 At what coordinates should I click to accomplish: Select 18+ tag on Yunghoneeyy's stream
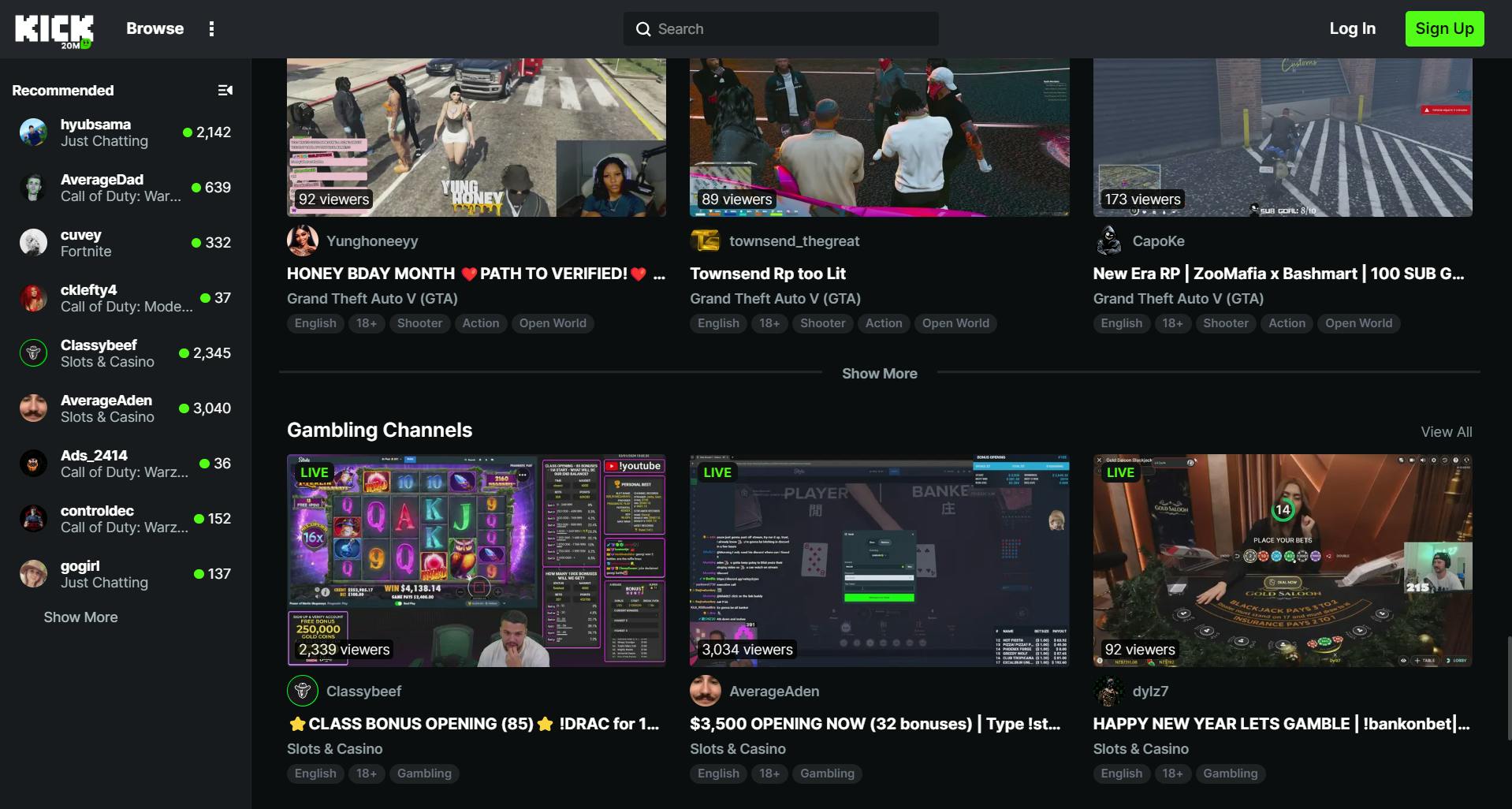coord(367,323)
